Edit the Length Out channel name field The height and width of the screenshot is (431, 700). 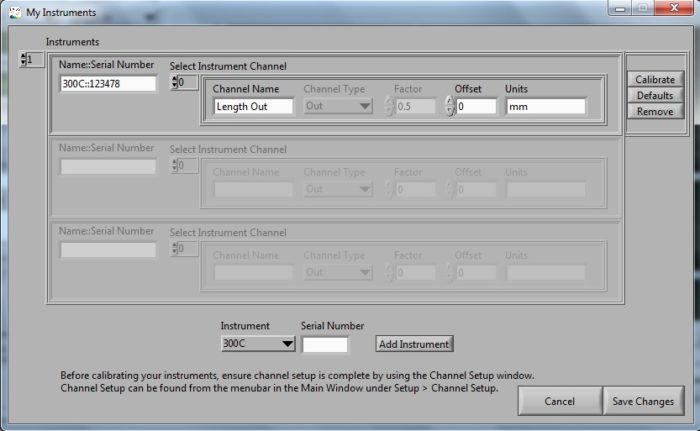pos(253,106)
